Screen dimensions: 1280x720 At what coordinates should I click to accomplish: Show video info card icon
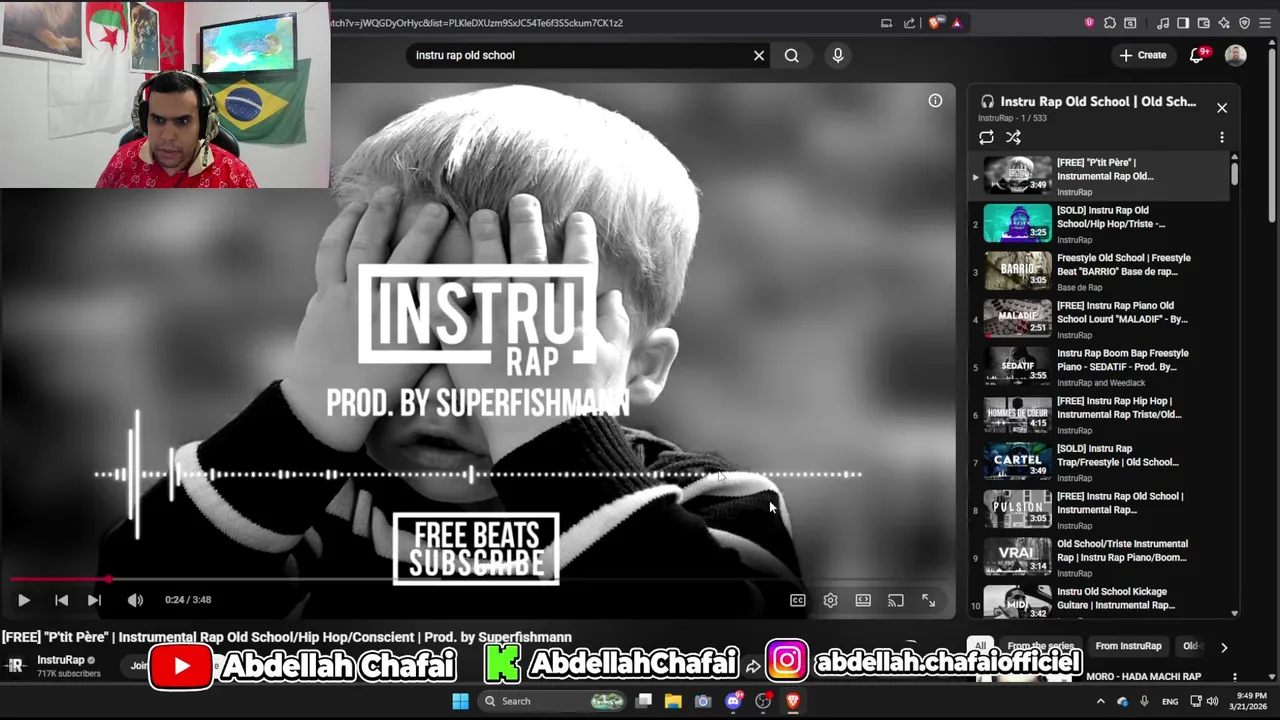[935, 100]
